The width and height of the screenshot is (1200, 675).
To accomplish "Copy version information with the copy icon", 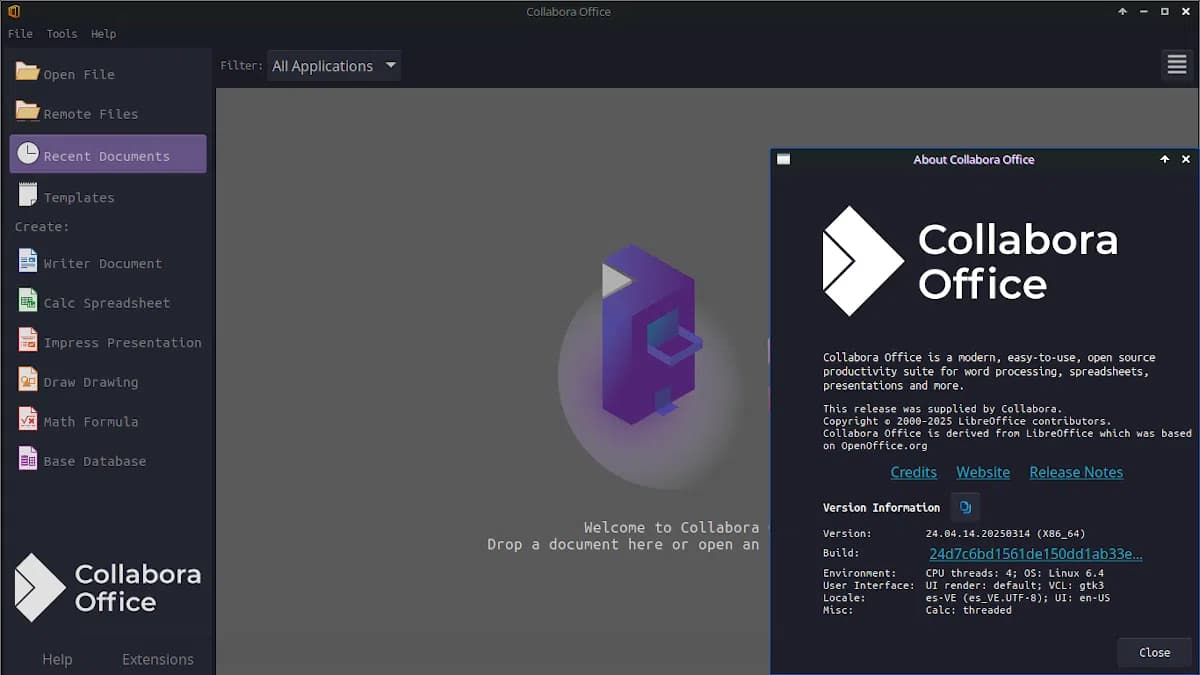I will [965, 507].
